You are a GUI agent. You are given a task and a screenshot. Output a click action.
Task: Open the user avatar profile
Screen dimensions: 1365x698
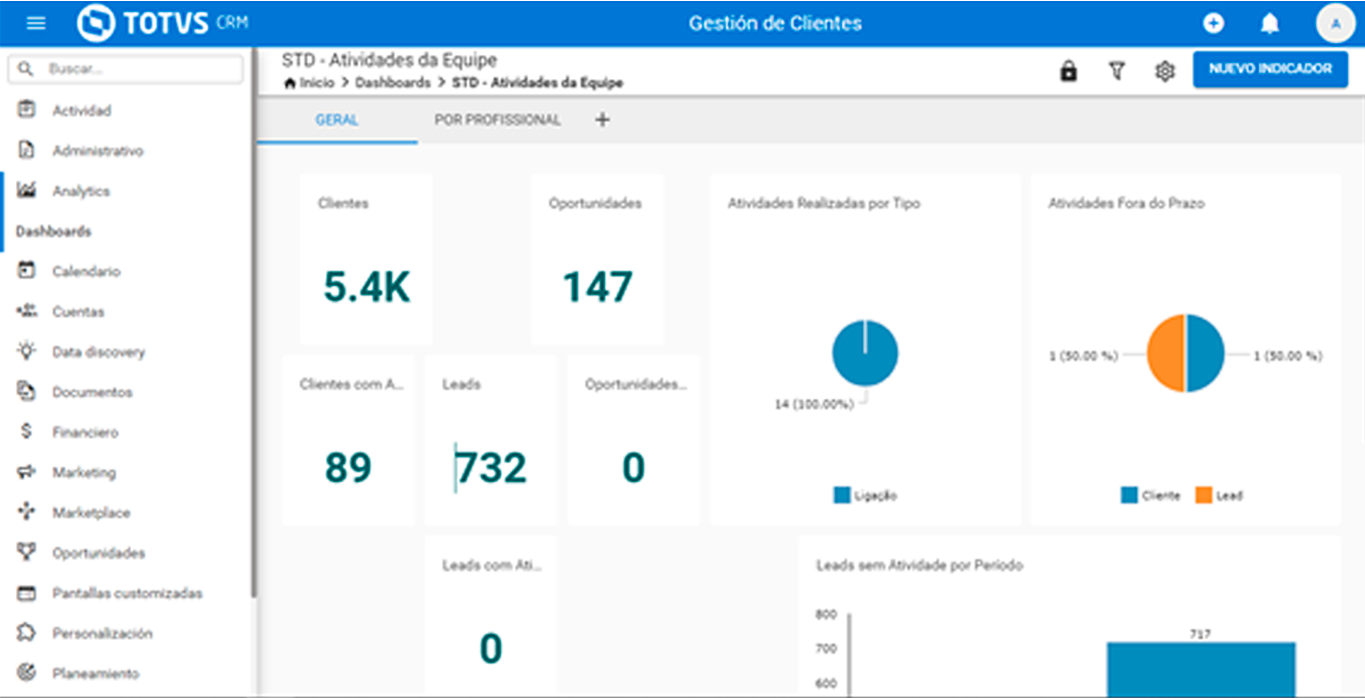pyautogui.click(x=1335, y=23)
